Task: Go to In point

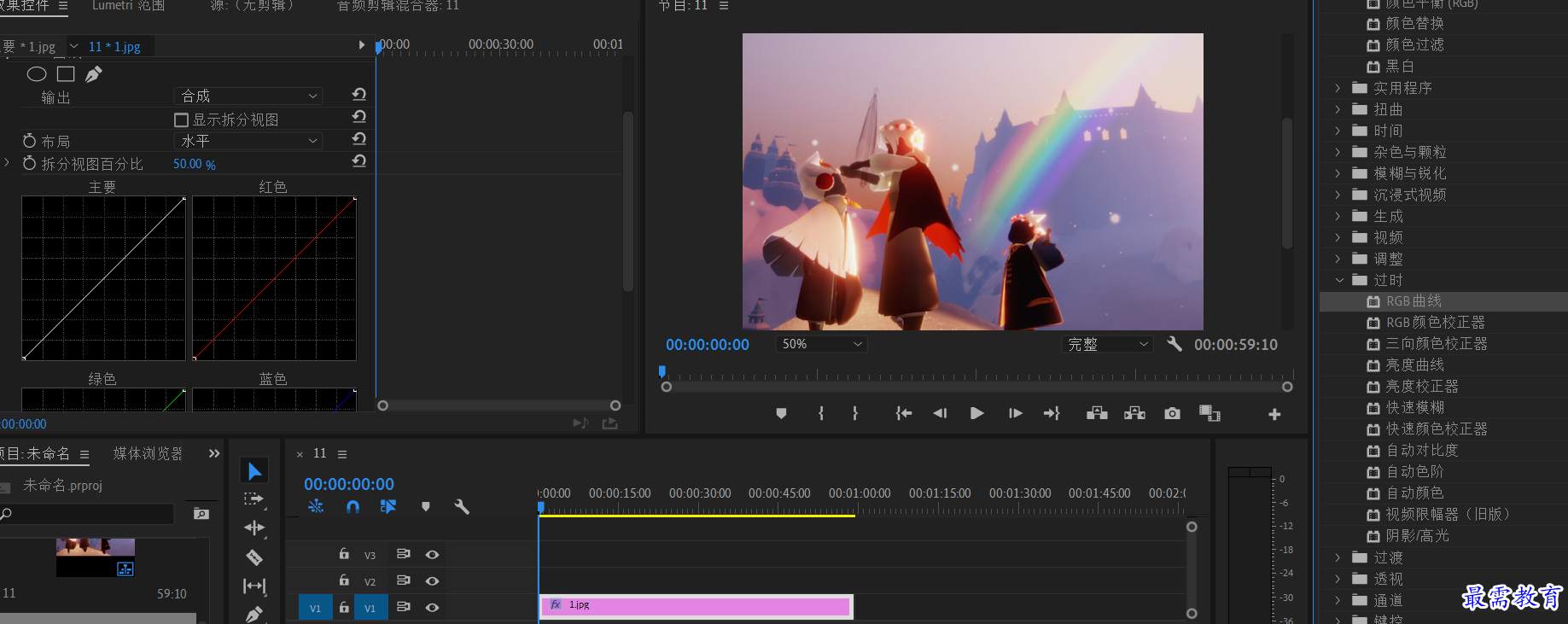Action: 904,413
